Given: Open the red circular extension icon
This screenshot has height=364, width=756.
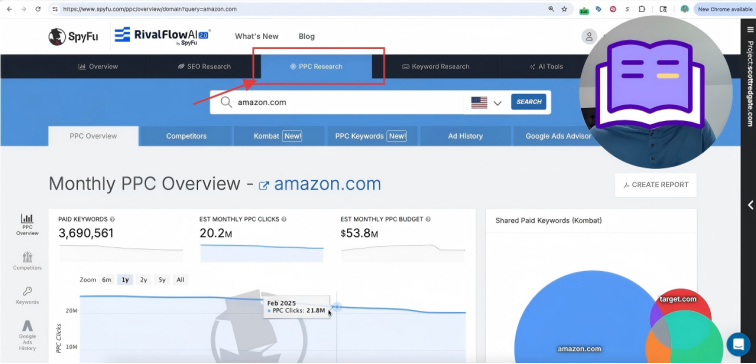Looking at the screenshot, I should click(x=613, y=9).
